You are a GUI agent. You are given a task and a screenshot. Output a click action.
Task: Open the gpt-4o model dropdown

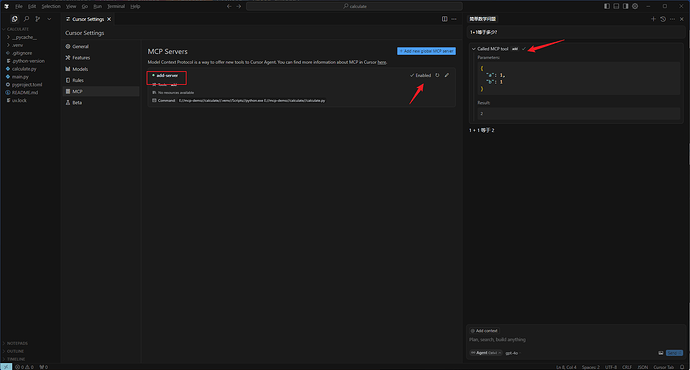pos(512,353)
